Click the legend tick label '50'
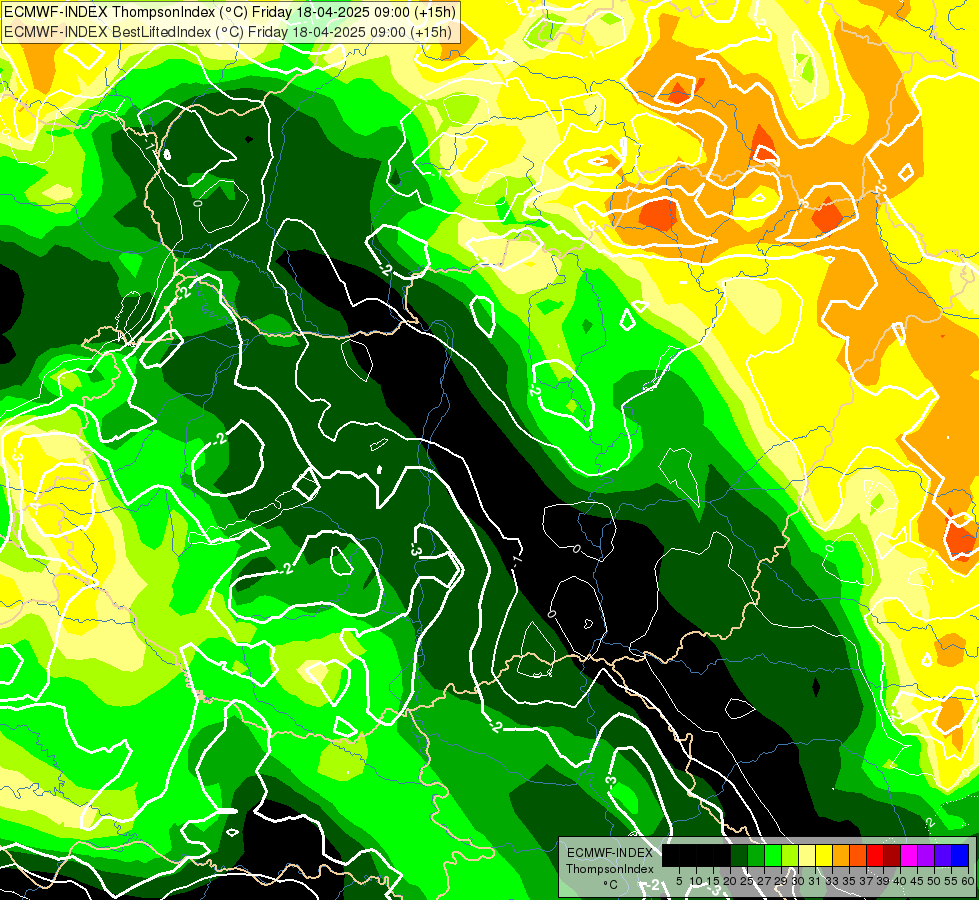Screen dimensions: 979x900 [x=934, y=881]
